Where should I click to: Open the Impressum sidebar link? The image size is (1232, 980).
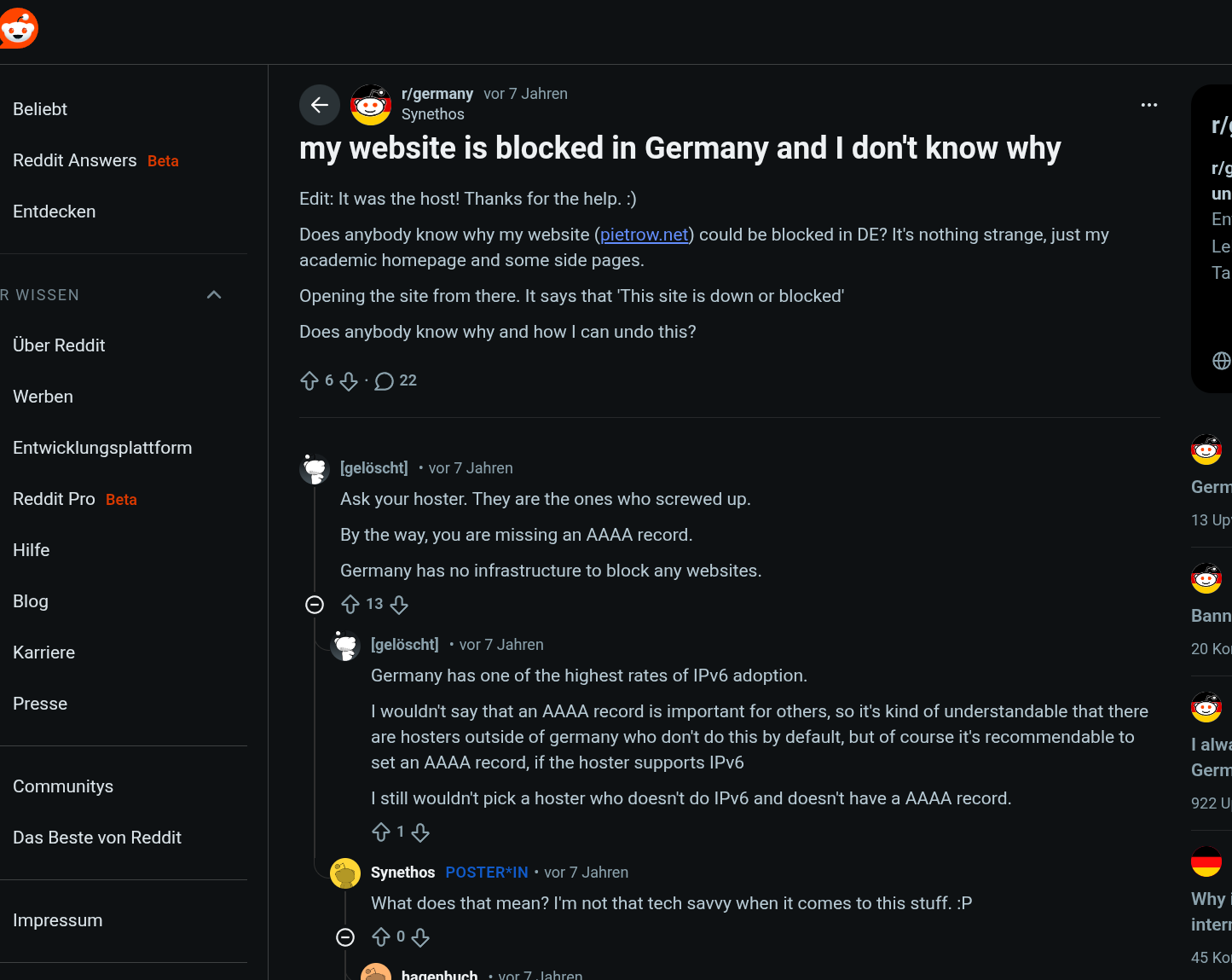coord(58,920)
